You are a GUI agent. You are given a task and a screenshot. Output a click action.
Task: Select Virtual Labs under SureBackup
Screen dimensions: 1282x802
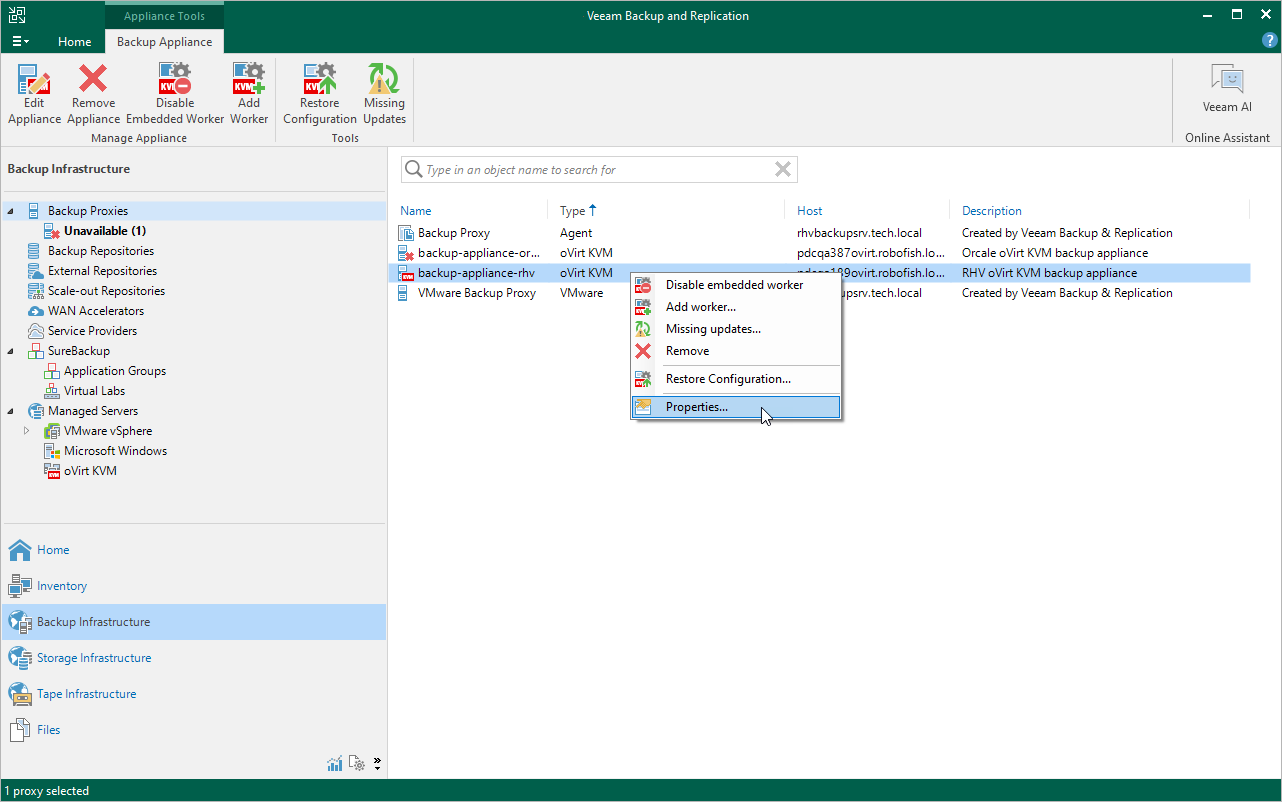(94, 391)
